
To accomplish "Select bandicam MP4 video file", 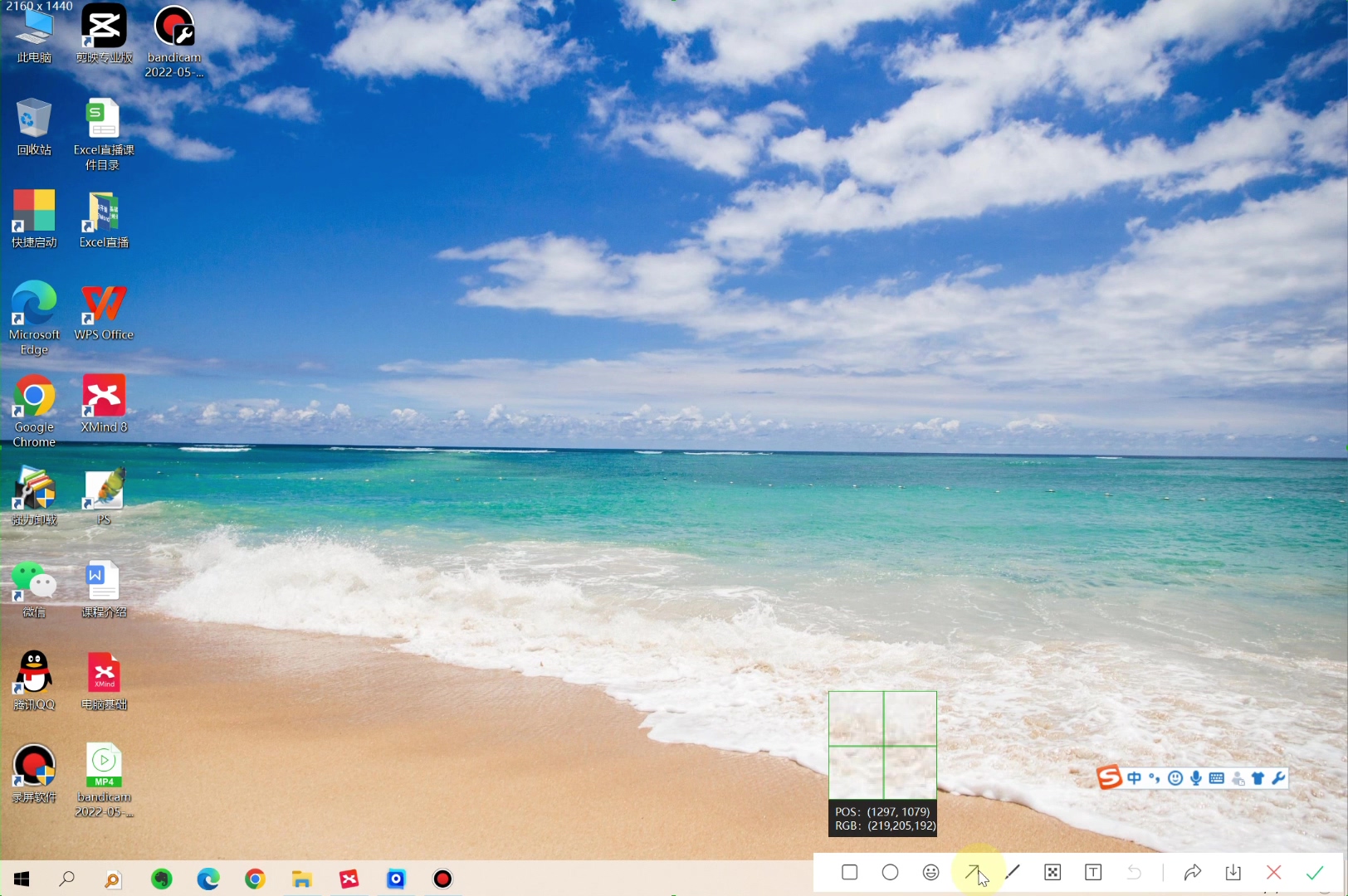I will [x=104, y=781].
